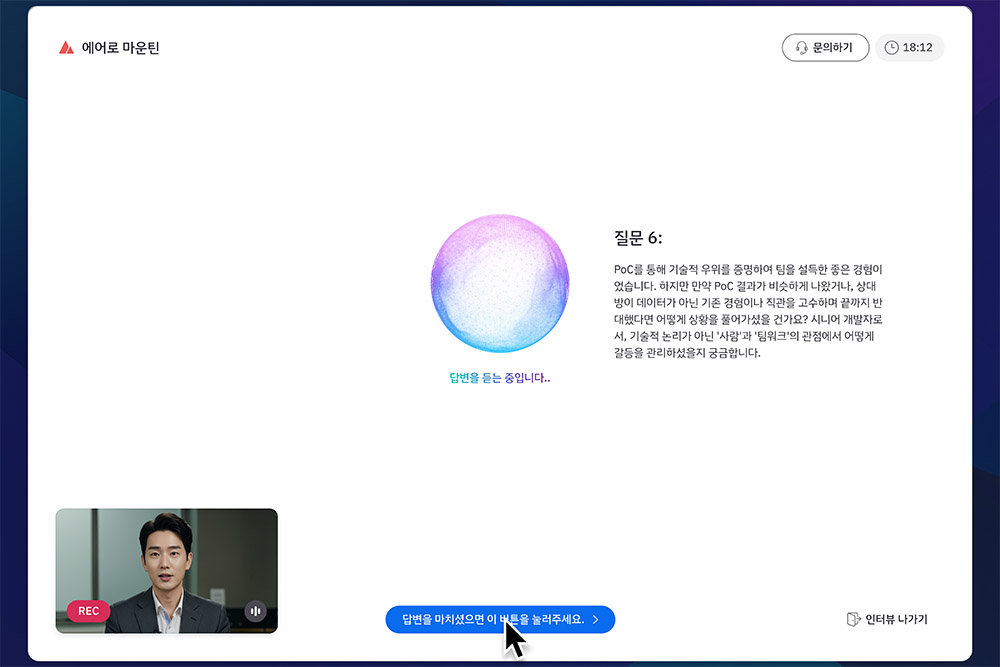The image size is (1000, 667).
Task: Click the 에어로 마운틴 brand name
Action: click(120, 48)
